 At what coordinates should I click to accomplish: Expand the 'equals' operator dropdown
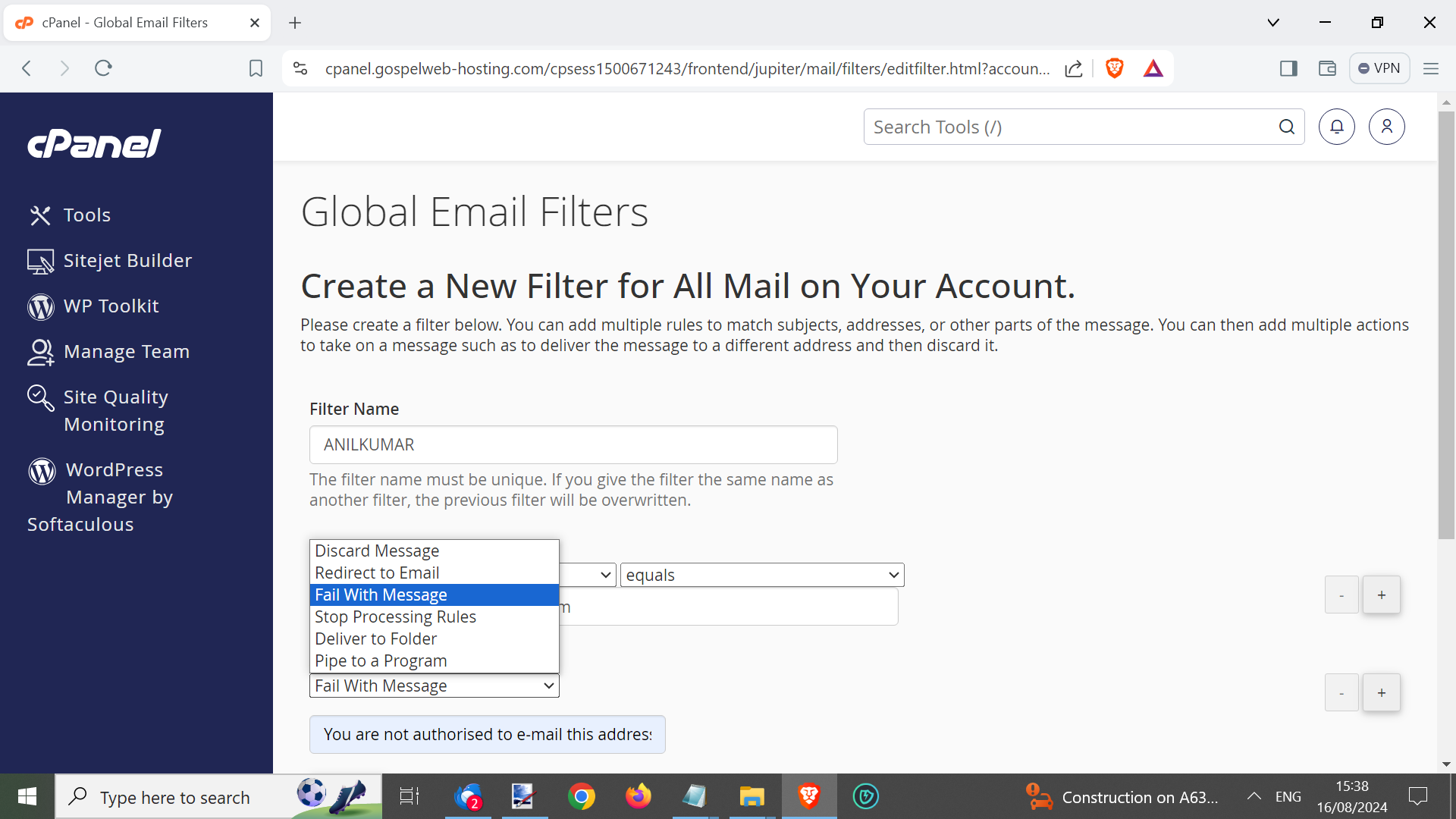pos(762,575)
